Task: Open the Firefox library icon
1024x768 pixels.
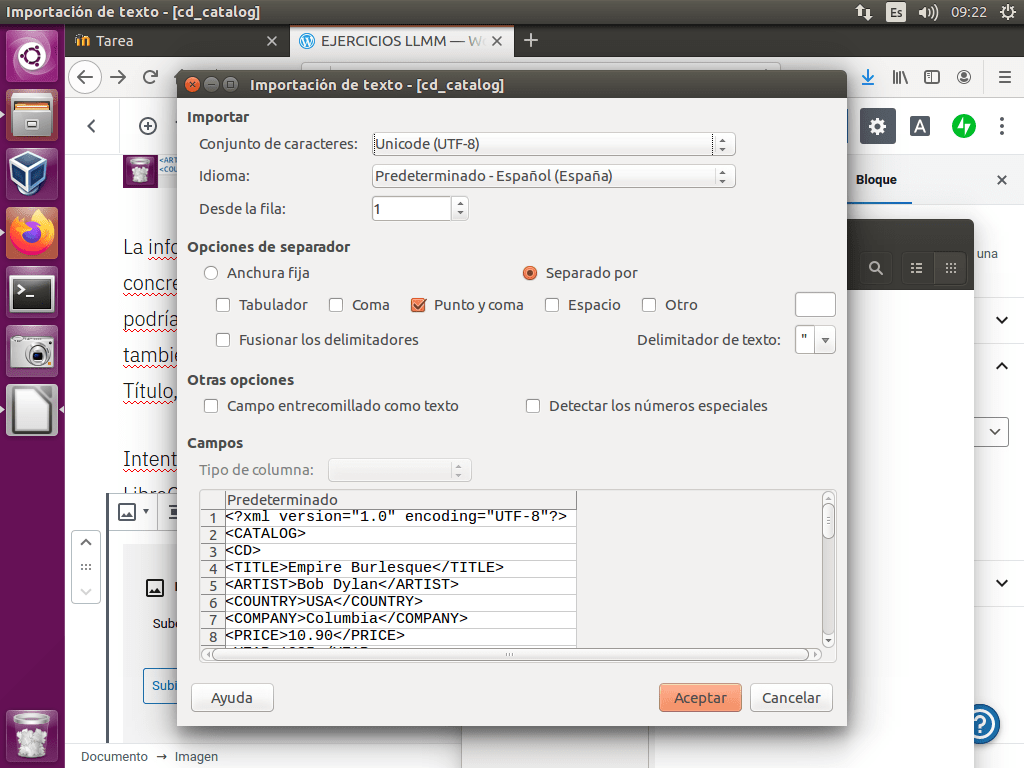Action: pyautogui.click(x=900, y=77)
